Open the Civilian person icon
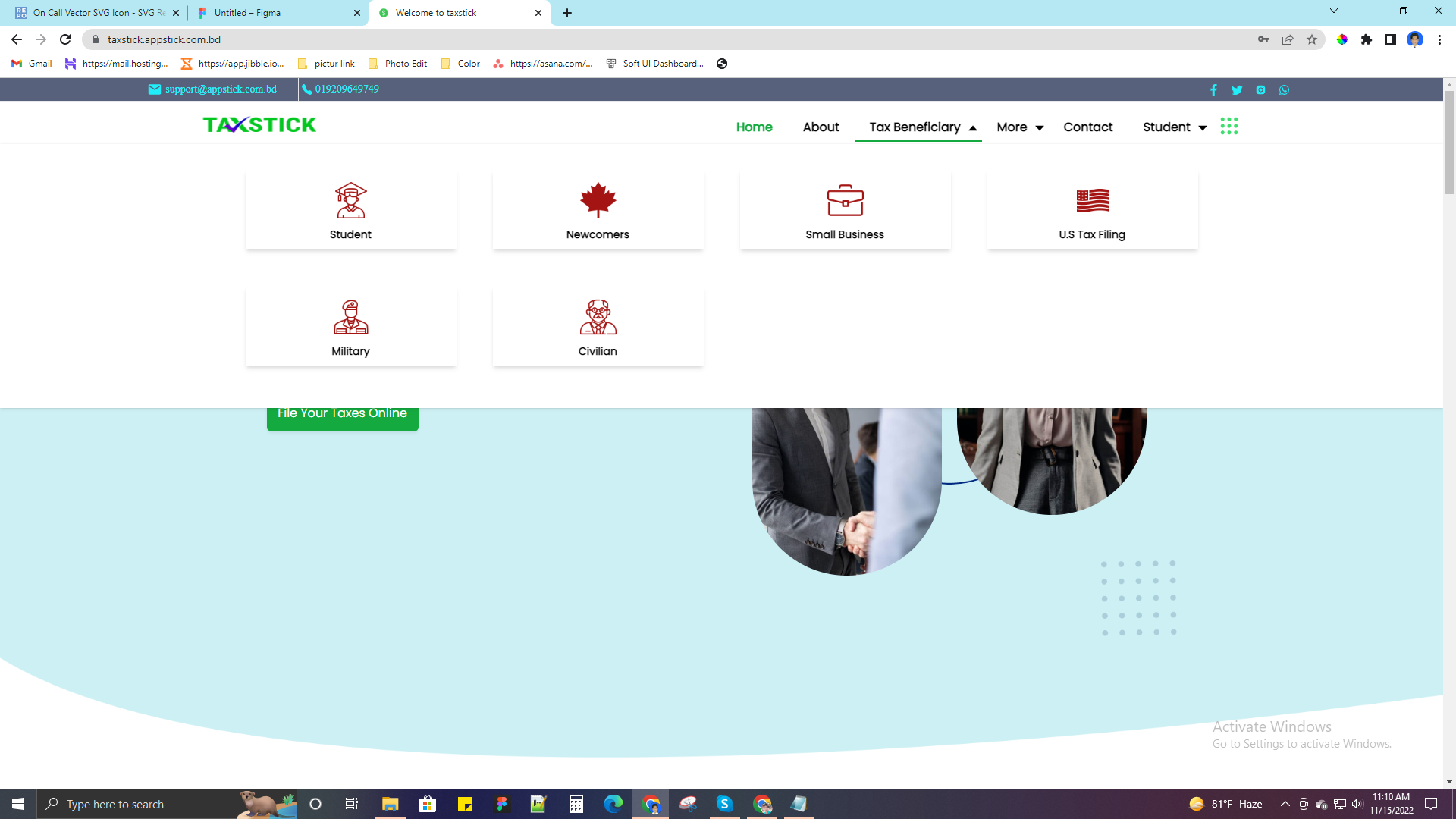The image size is (1456, 819). coord(598,317)
